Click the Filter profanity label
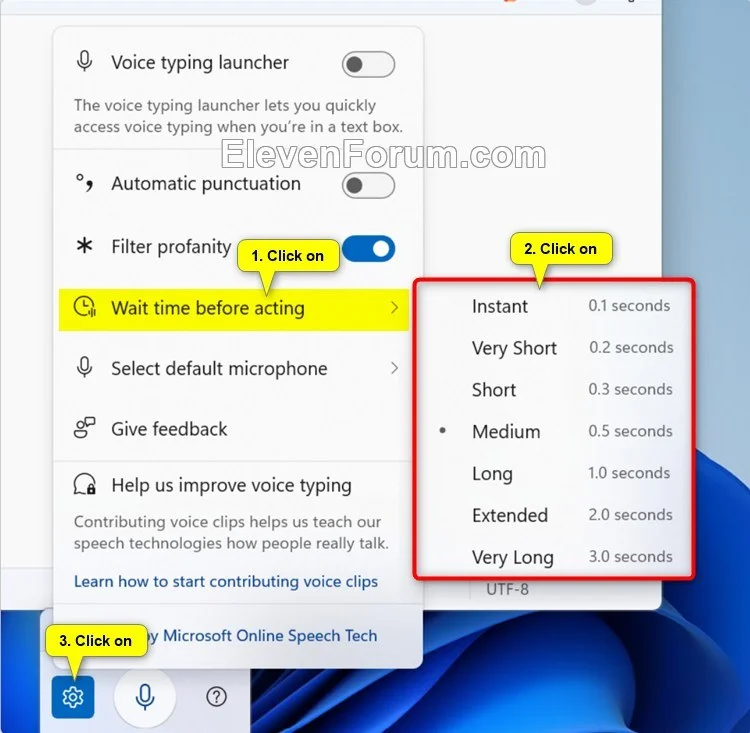 pos(171,247)
